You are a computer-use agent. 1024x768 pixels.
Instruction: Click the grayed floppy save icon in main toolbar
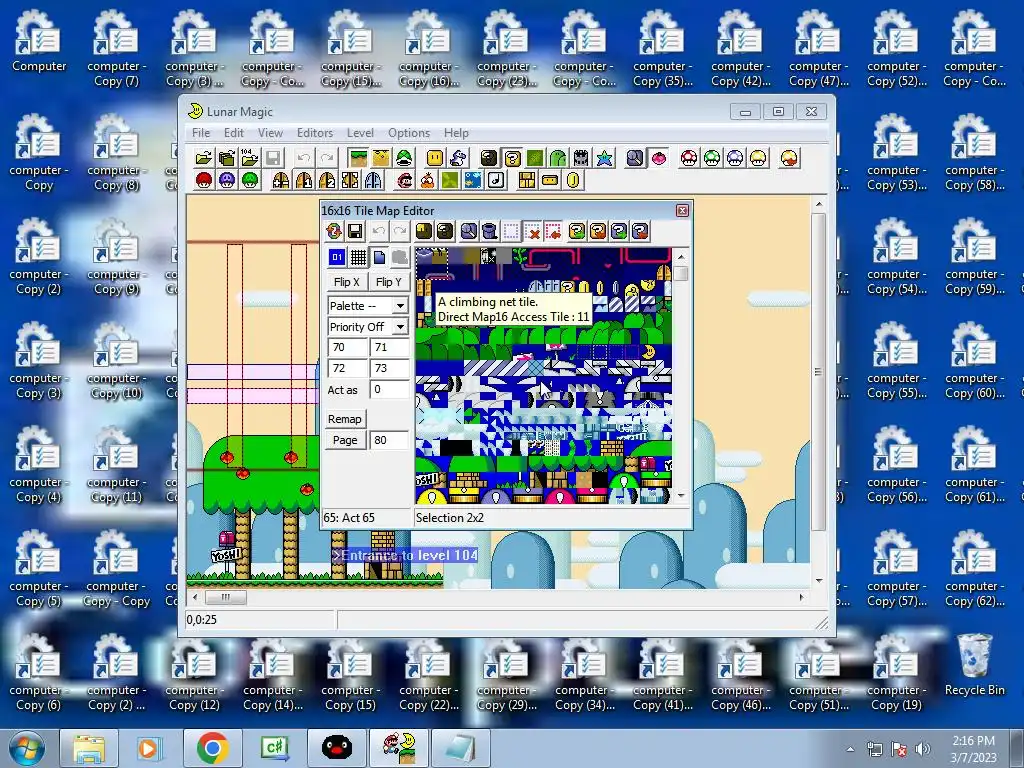point(273,159)
